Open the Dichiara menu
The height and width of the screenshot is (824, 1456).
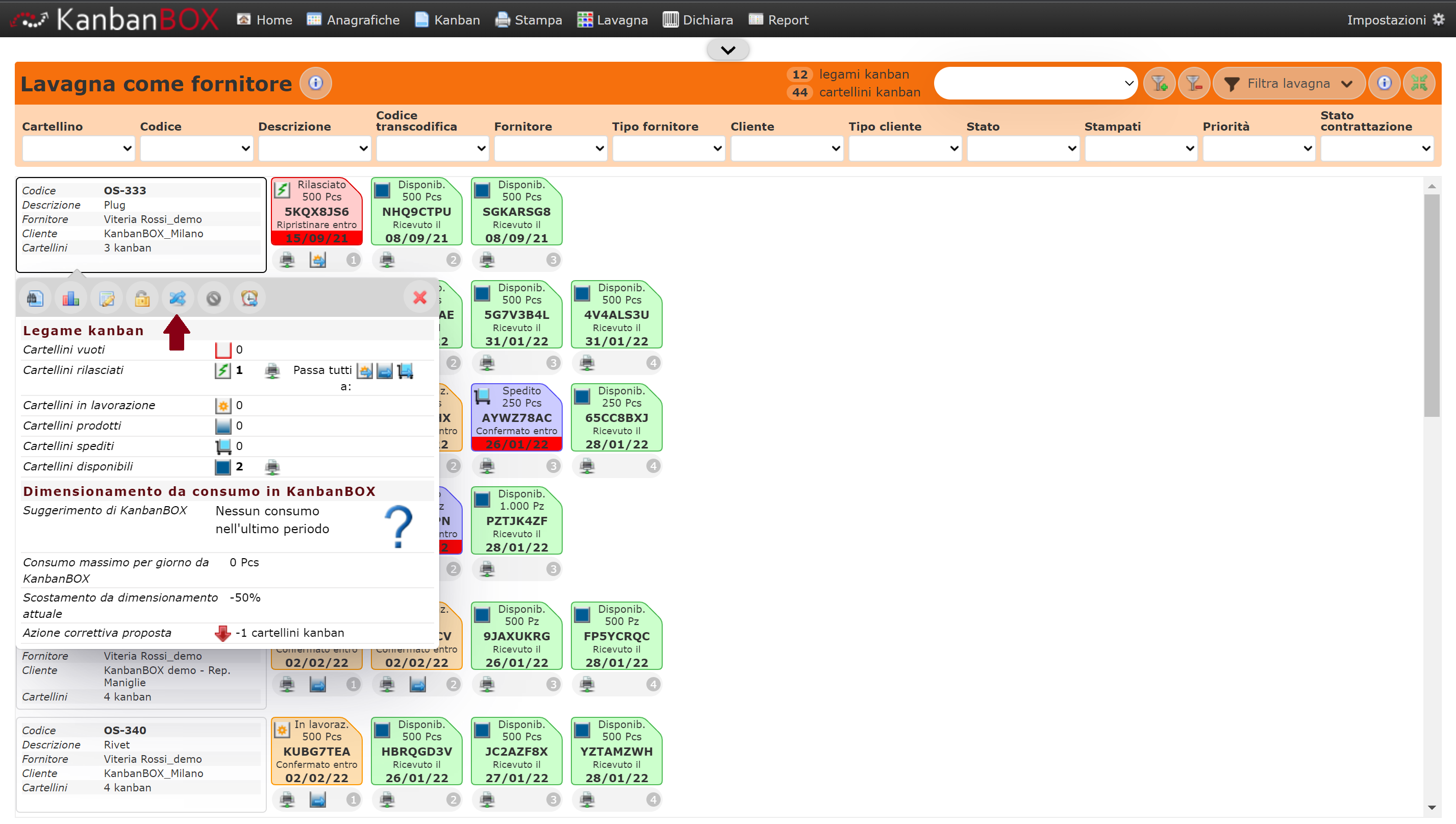(698, 20)
